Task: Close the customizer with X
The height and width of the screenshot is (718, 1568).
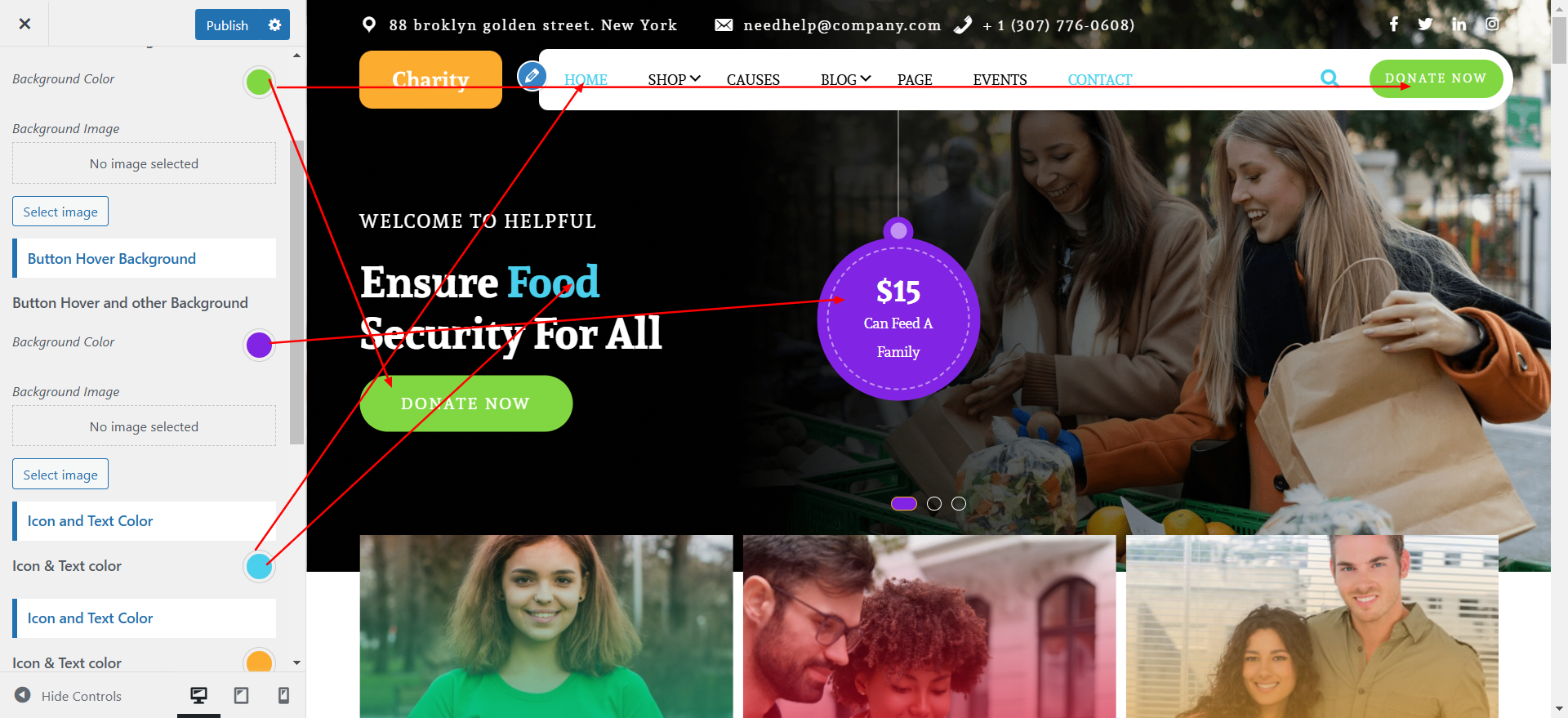Action: pyautogui.click(x=24, y=24)
